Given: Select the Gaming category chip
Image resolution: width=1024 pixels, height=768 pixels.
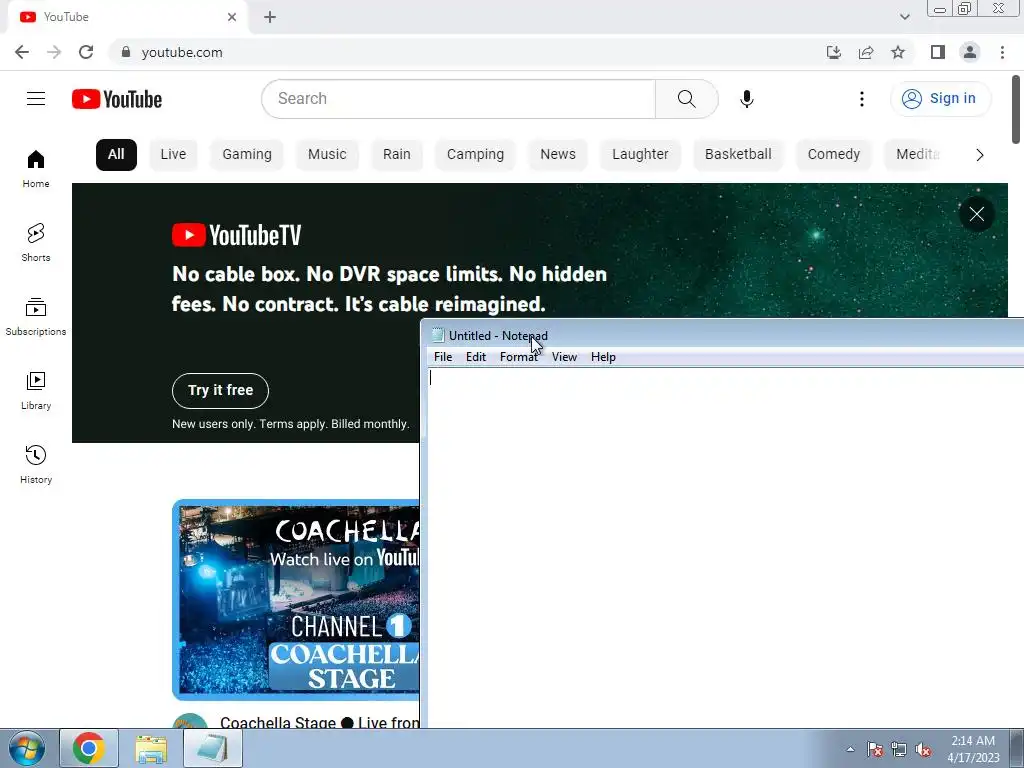Looking at the screenshot, I should coord(247,155).
